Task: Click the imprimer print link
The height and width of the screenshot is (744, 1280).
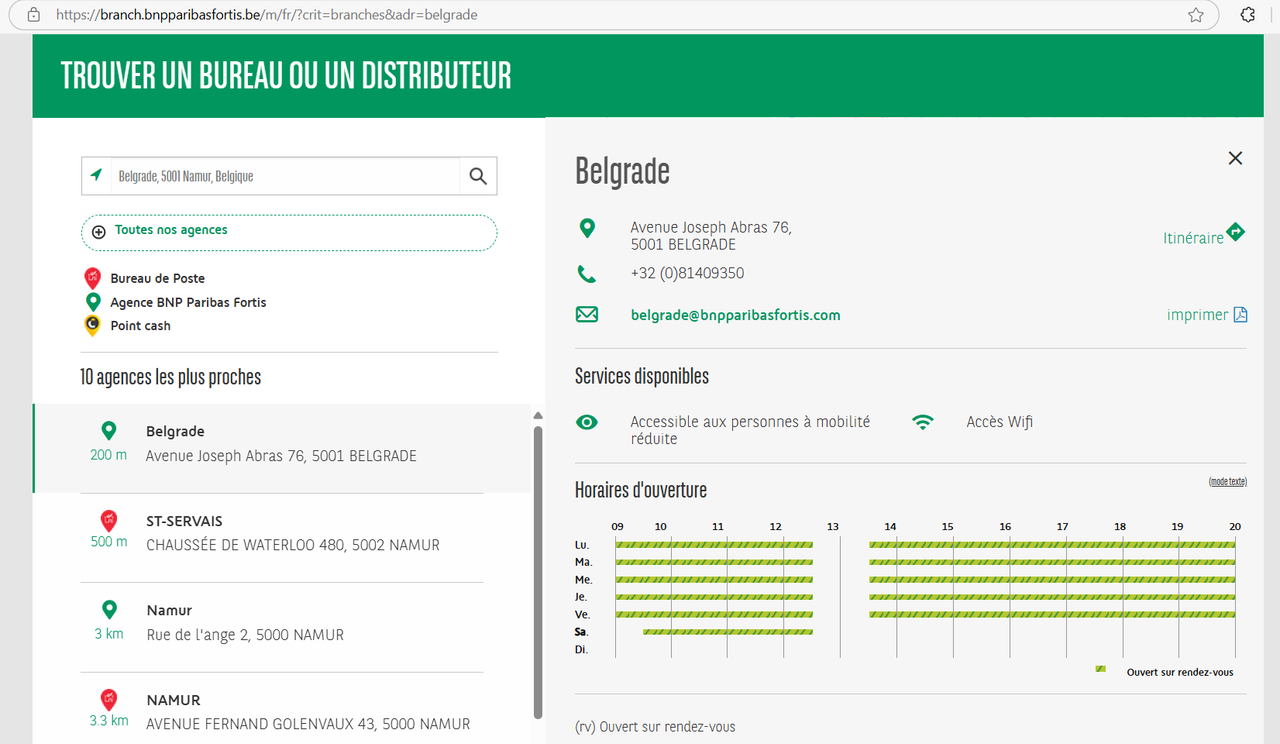Action: tap(1197, 315)
